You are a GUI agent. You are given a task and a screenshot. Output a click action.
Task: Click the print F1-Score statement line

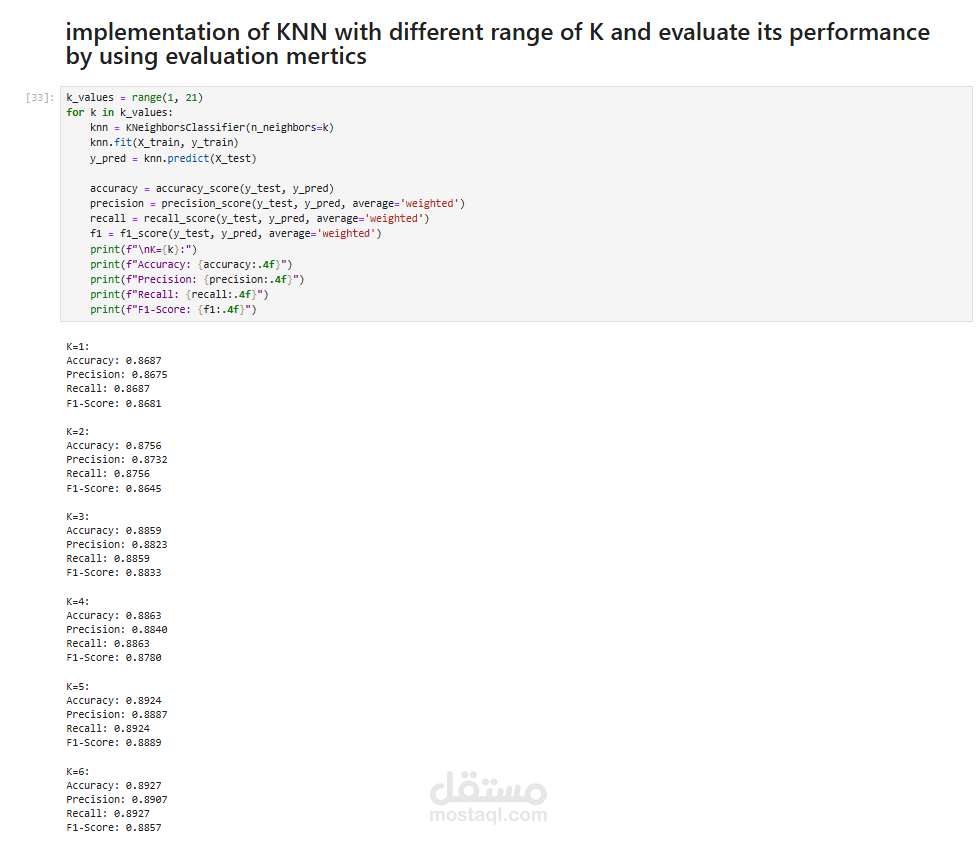(x=173, y=309)
